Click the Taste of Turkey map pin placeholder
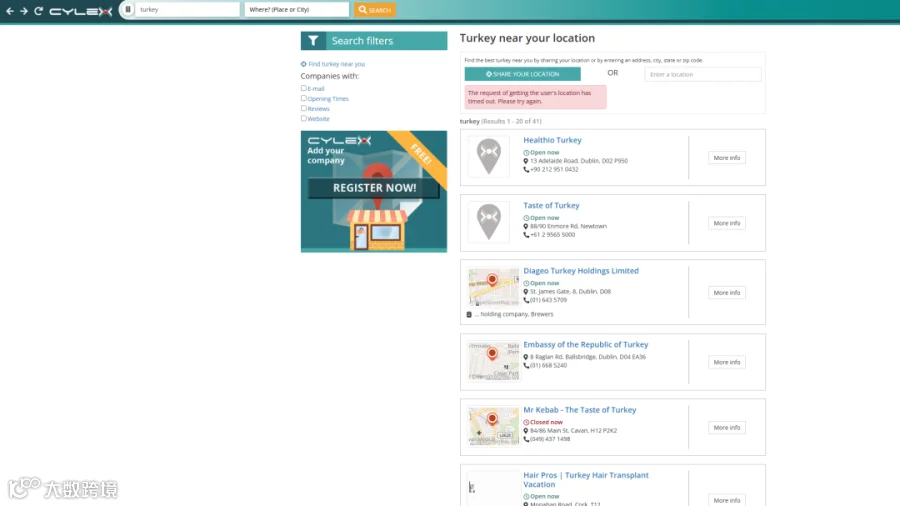 [488, 221]
